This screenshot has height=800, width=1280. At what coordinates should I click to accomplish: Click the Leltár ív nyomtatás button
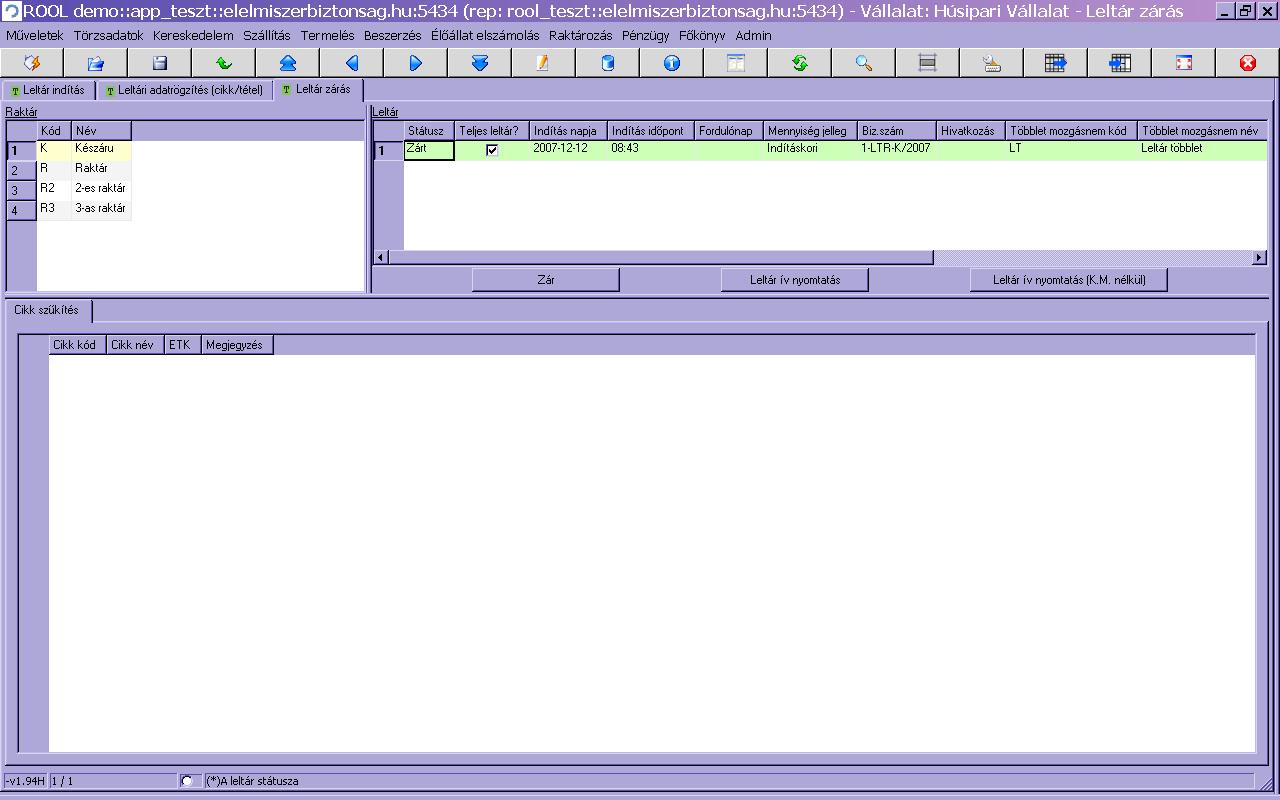tap(795, 280)
